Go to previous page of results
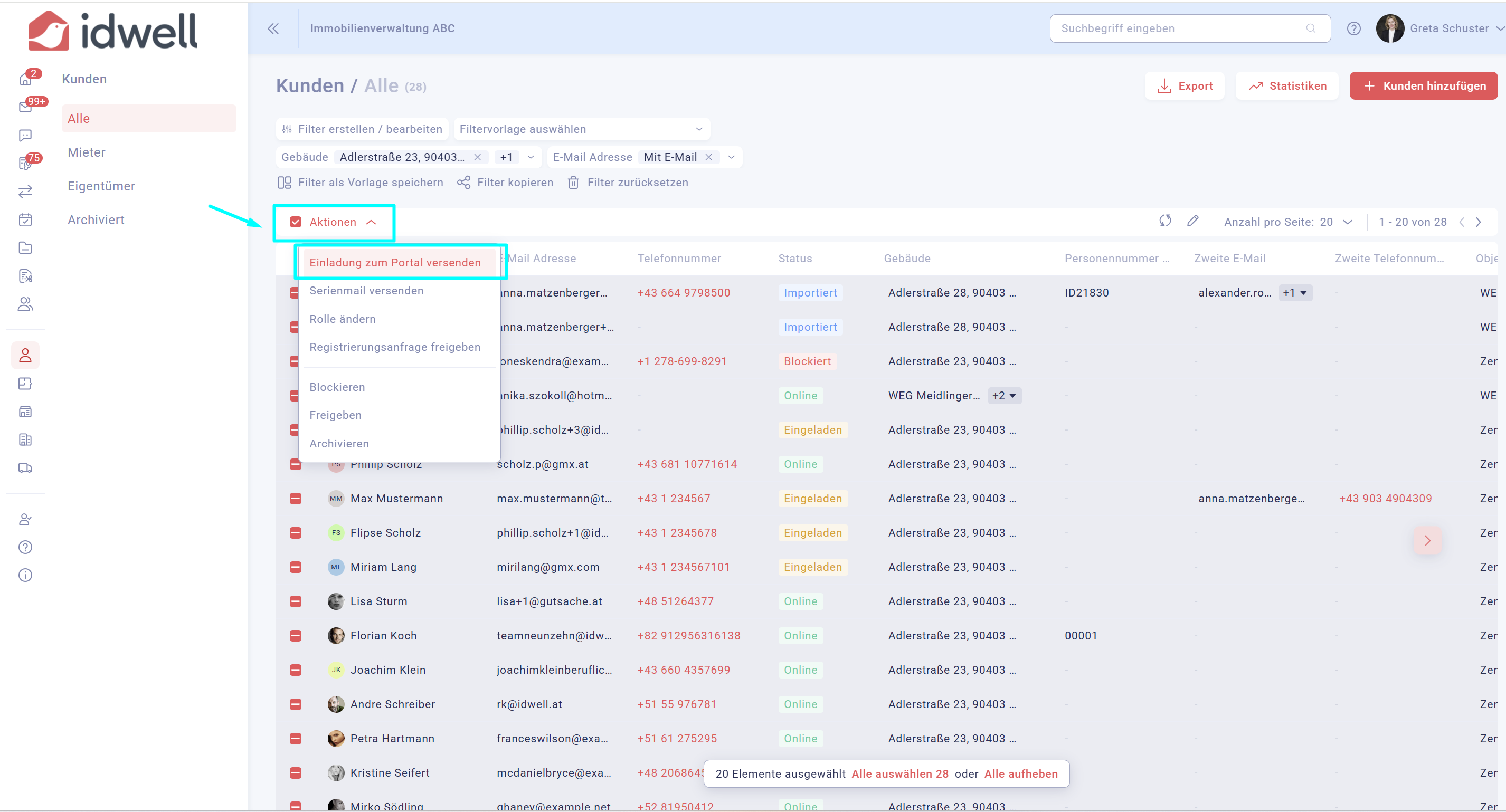1506x812 pixels. click(1462, 222)
